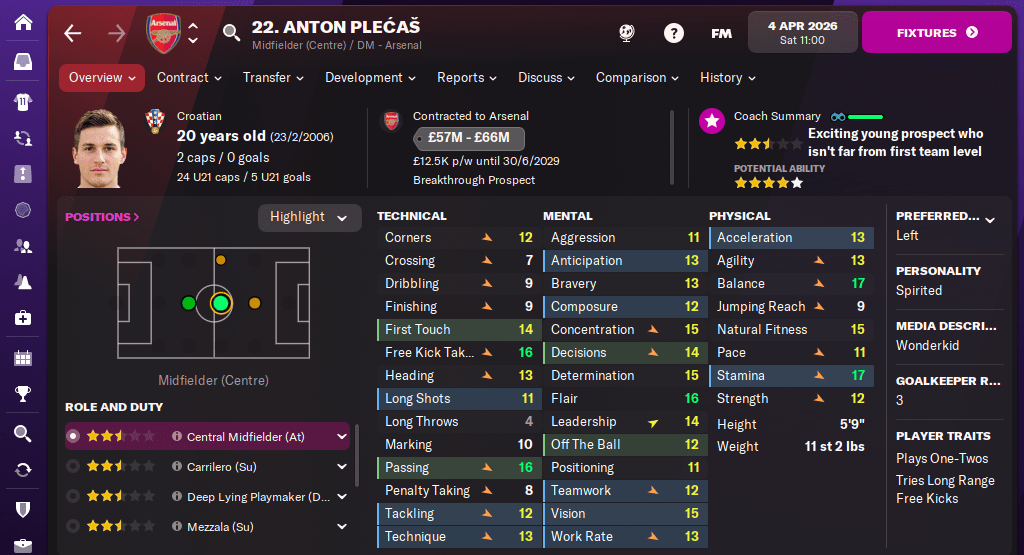Open help via the question mark icon

pos(674,33)
